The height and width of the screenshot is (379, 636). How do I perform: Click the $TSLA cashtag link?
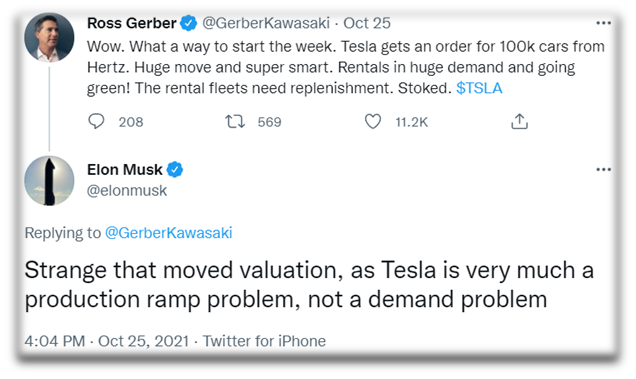[479, 88]
